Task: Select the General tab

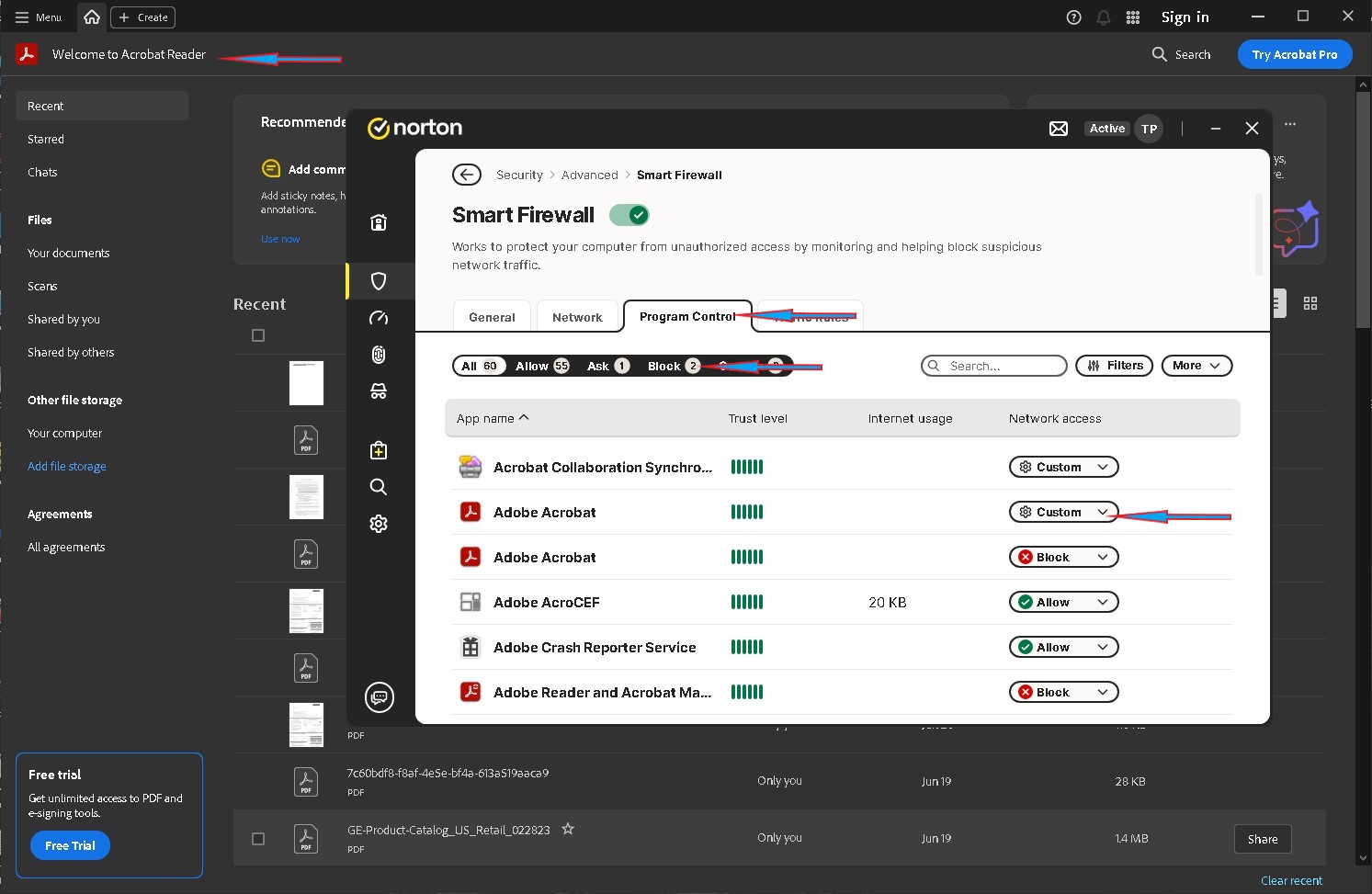Action: coord(492,317)
